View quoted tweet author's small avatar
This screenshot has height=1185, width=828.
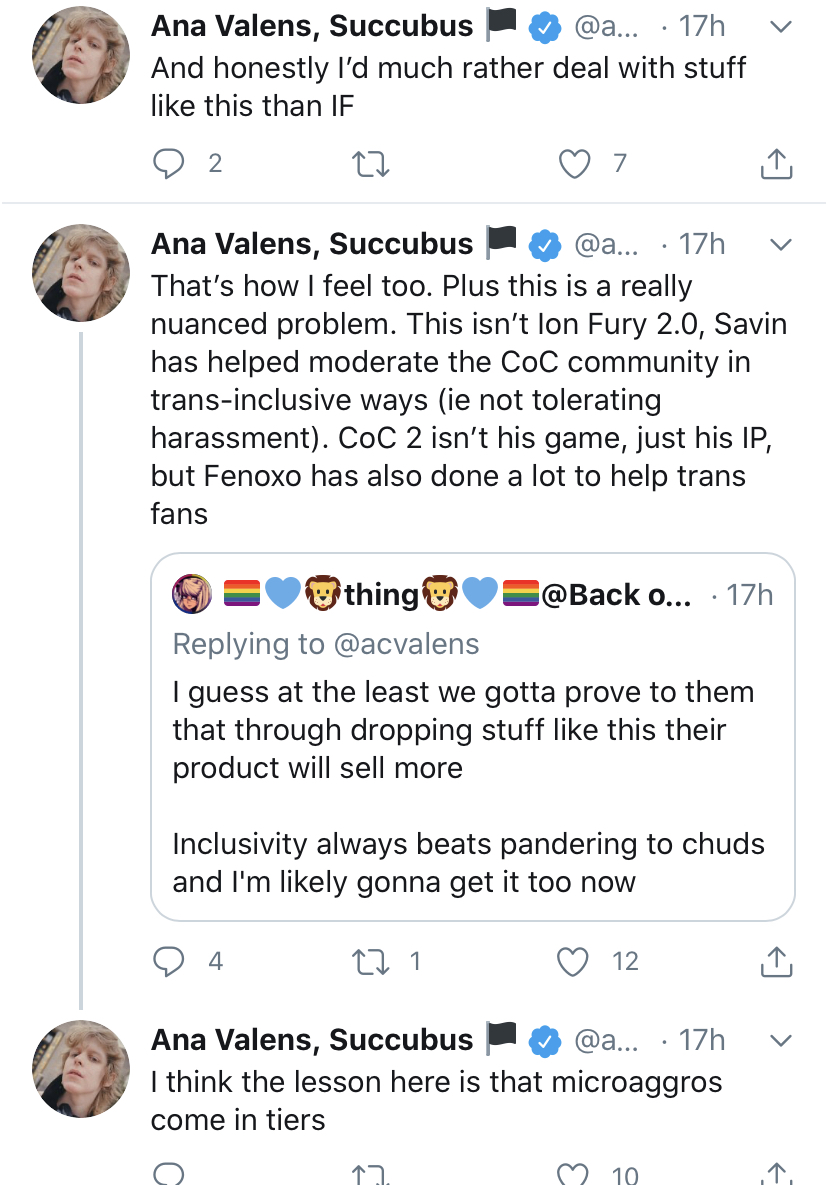pyautogui.click(x=192, y=595)
